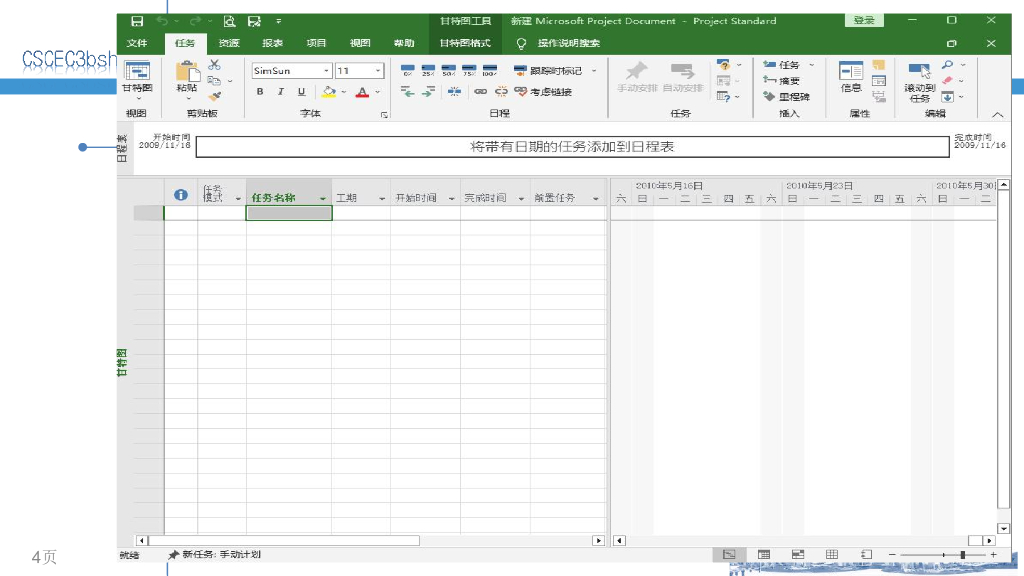Viewport: 1024px width, 576px height.
Task: Open task Information (信息) icon
Action: [x=851, y=76]
